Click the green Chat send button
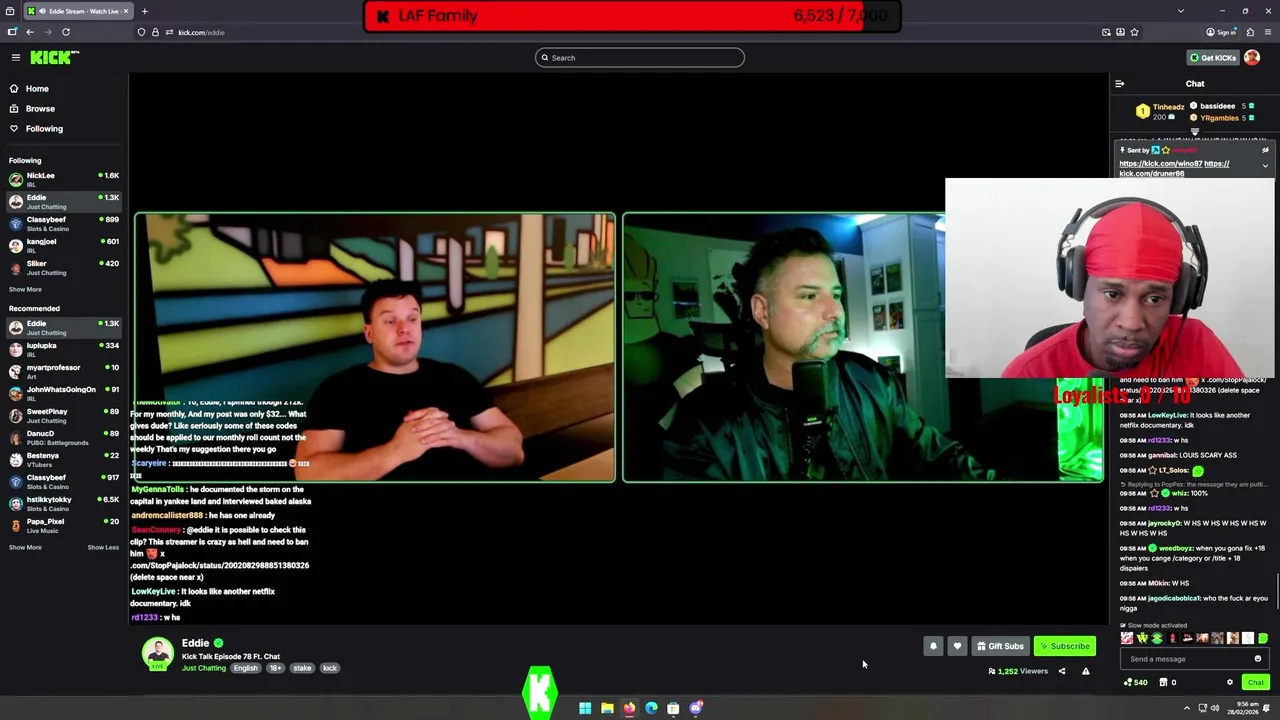The height and width of the screenshot is (720, 1280). pyautogui.click(x=1256, y=682)
